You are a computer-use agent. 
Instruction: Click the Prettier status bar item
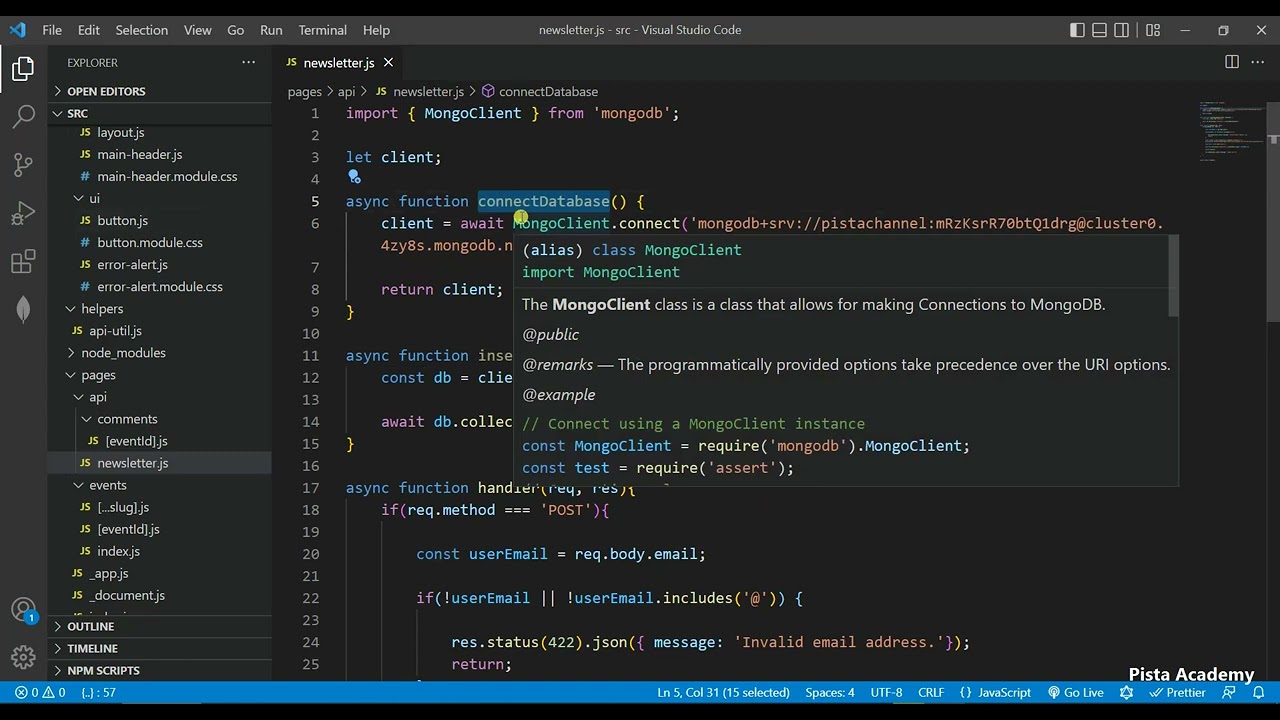pyautogui.click(x=1176, y=692)
